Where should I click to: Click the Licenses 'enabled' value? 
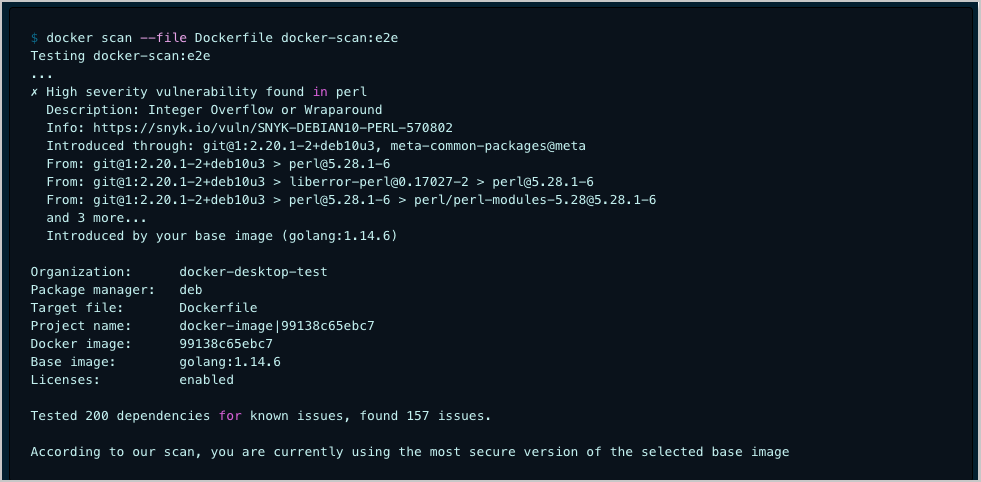(206, 380)
